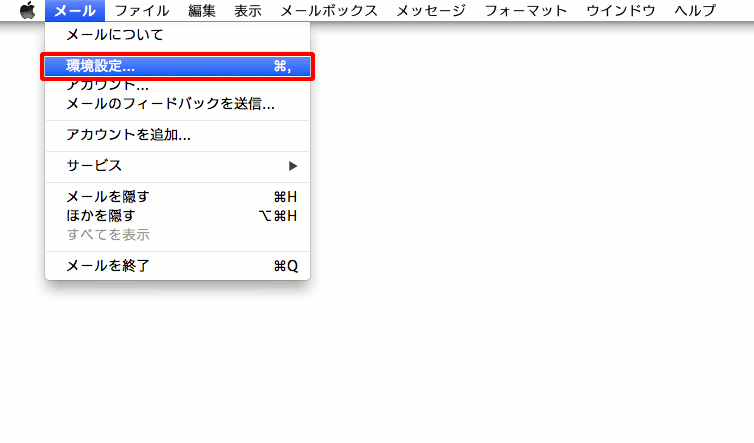Open the メールボックス menu
Screen dimensions: 754x443
328,11
